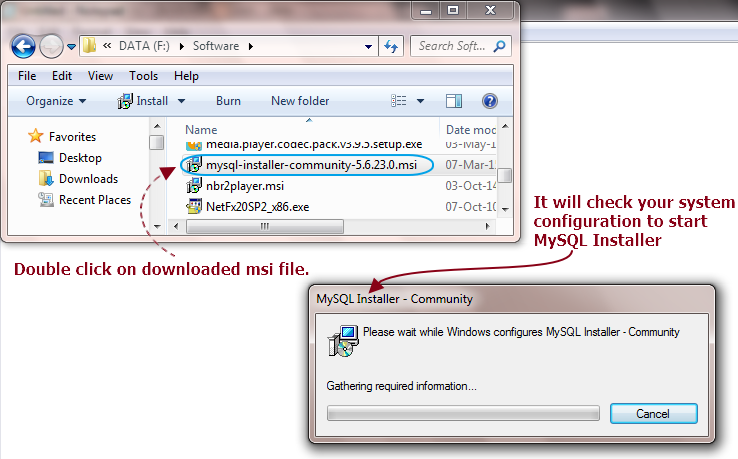Click the Burn toolbar button
Screen dimensions: 738x459
click(228, 101)
